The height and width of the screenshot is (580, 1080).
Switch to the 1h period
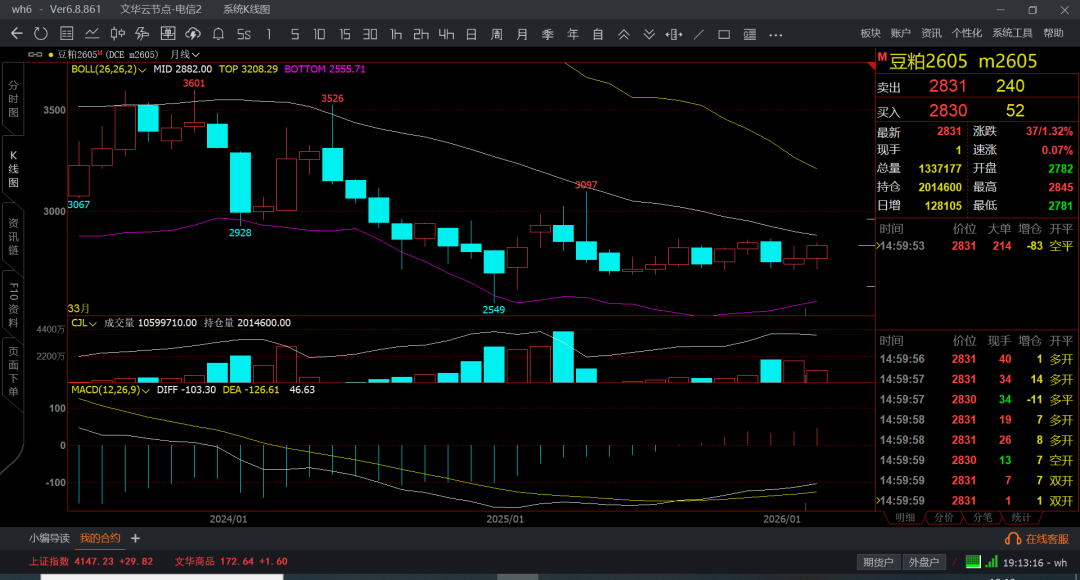pos(396,34)
